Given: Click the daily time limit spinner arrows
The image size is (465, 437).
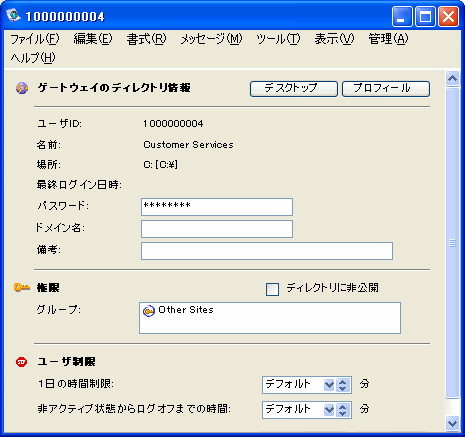Looking at the screenshot, I should pos(343,385).
